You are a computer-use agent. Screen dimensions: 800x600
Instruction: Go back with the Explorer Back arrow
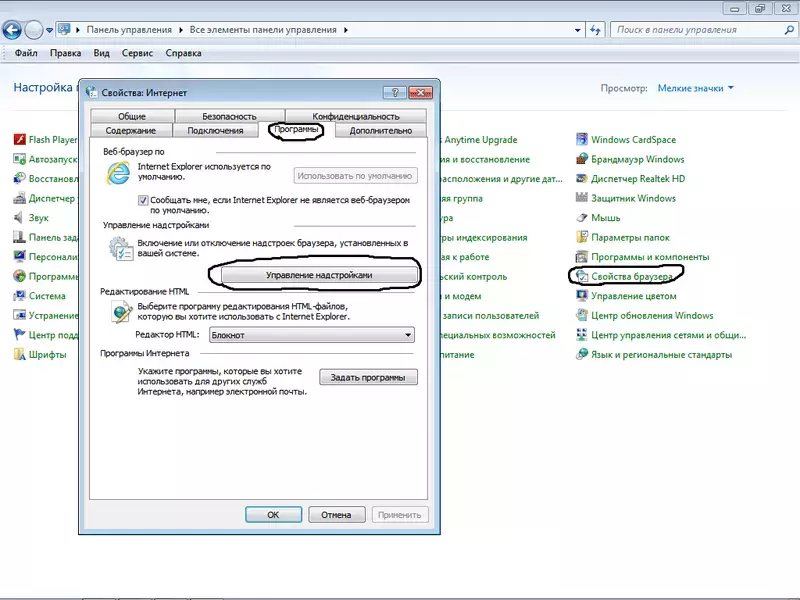12,30
